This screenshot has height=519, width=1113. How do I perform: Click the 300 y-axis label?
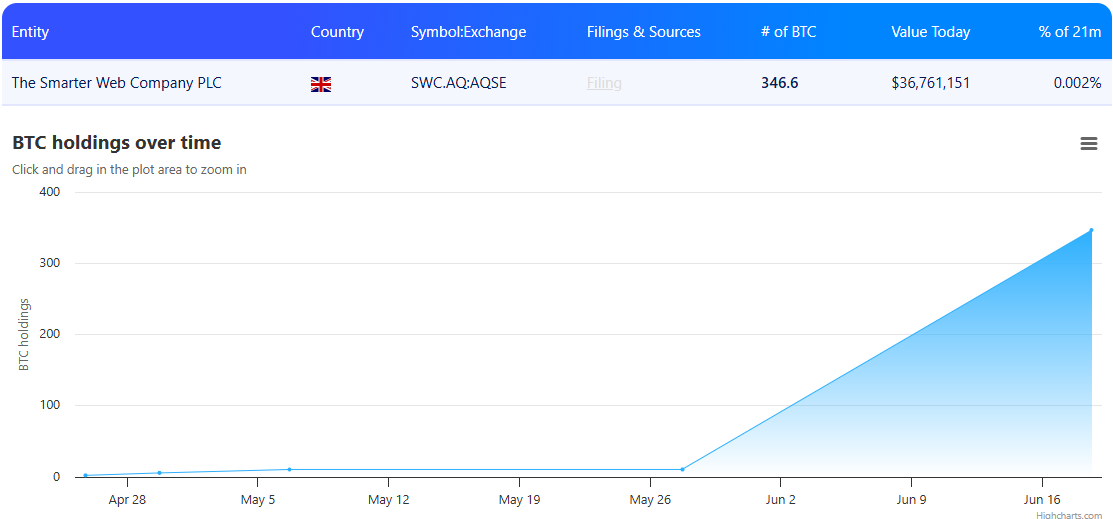click(49, 263)
